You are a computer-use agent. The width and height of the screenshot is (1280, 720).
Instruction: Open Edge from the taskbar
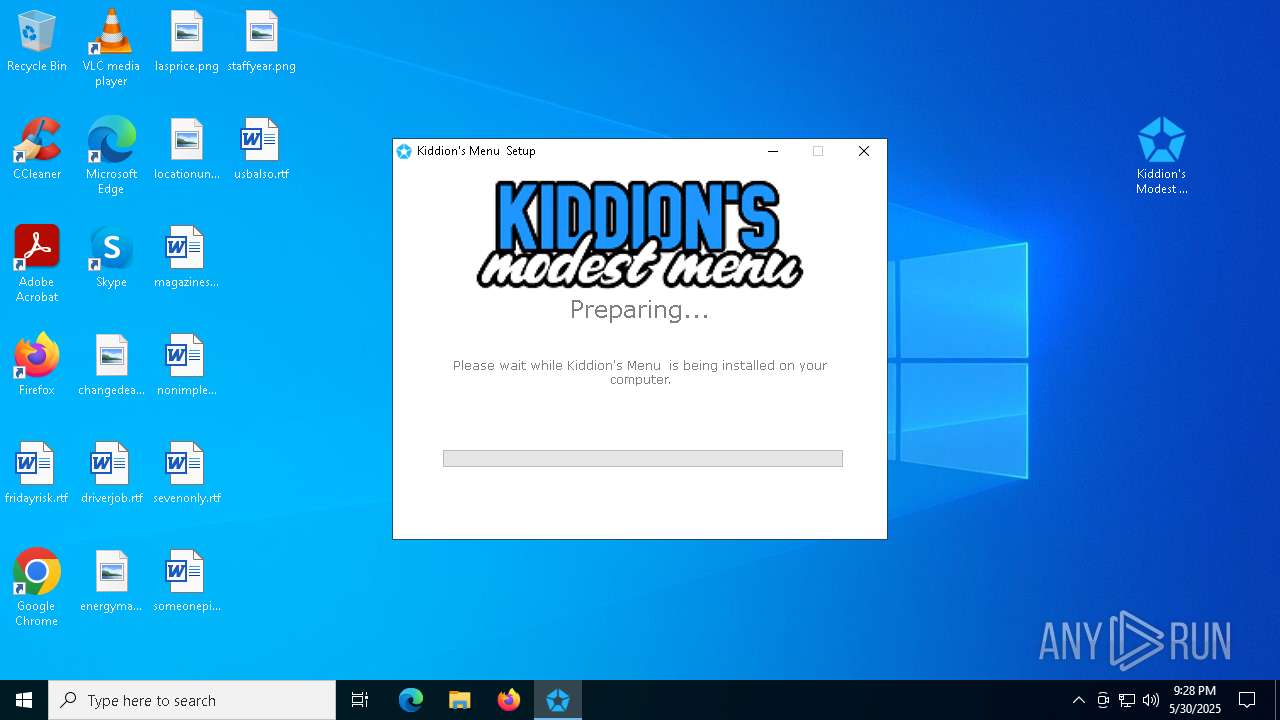point(411,700)
